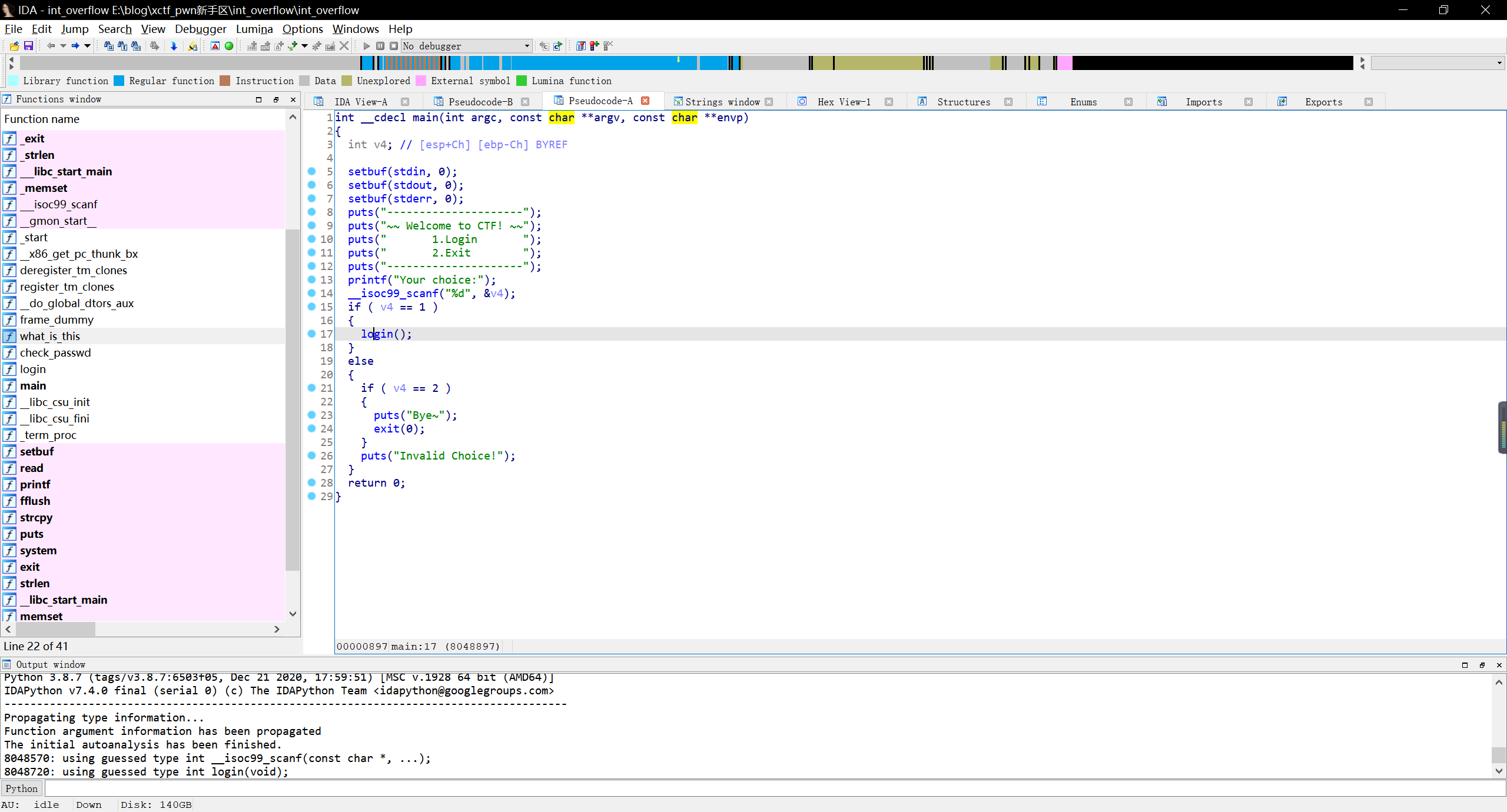Open the jump back history dropdown arrow
This screenshot has height=812, width=1507.
[63, 46]
